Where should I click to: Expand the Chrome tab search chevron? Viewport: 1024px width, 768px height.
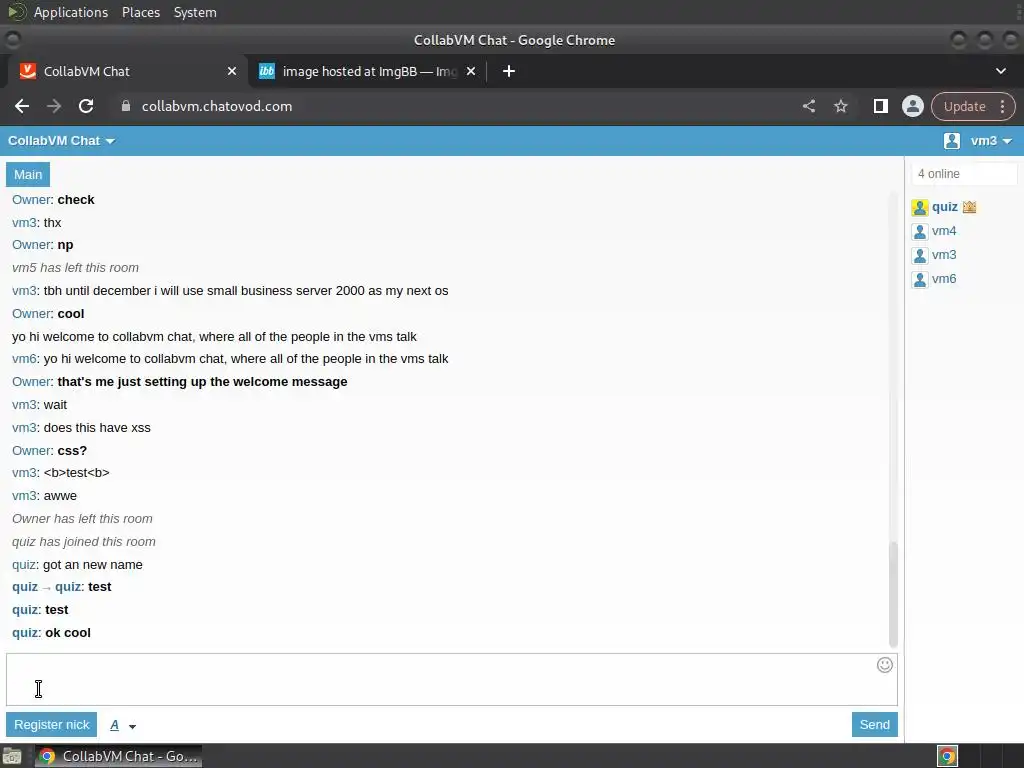click(x=1000, y=71)
